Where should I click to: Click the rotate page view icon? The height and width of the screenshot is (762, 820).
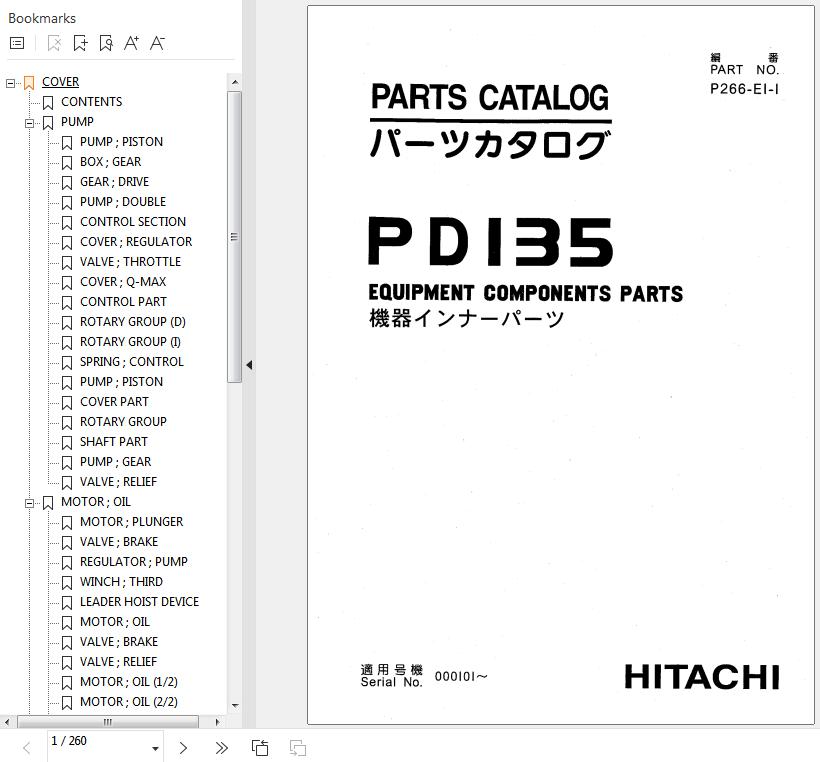click(x=260, y=748)
